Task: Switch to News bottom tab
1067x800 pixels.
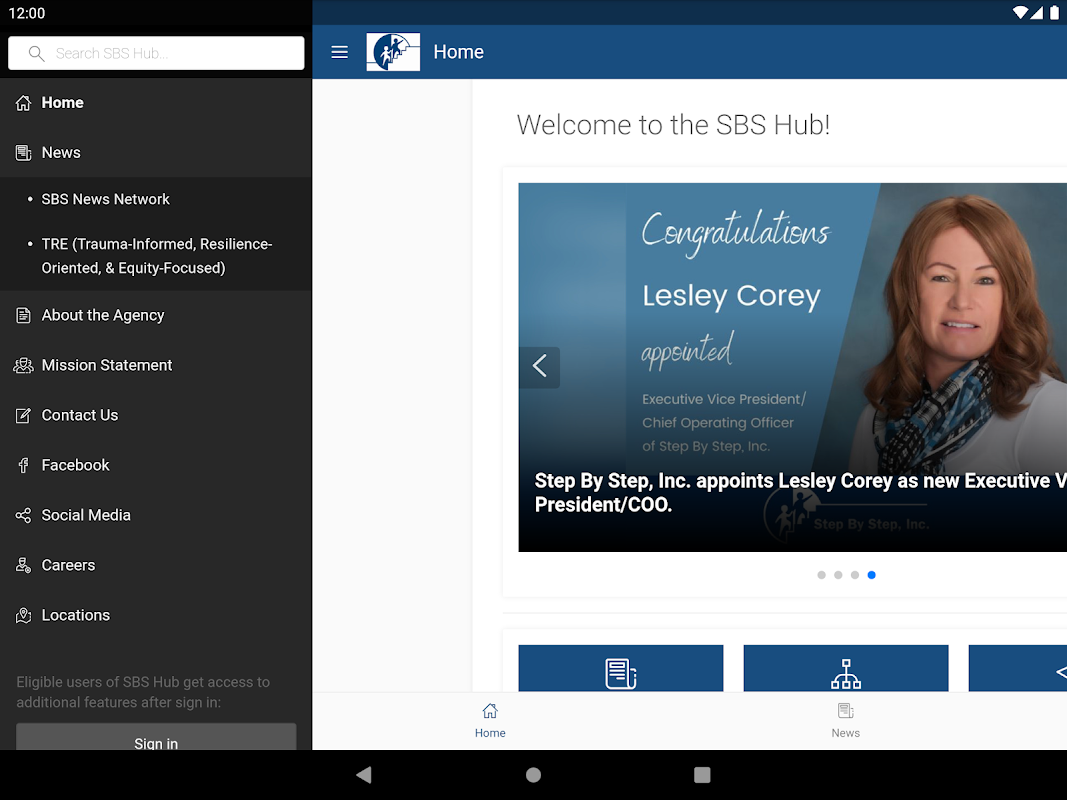Action: pyautogui.click(x=845, y=721)
